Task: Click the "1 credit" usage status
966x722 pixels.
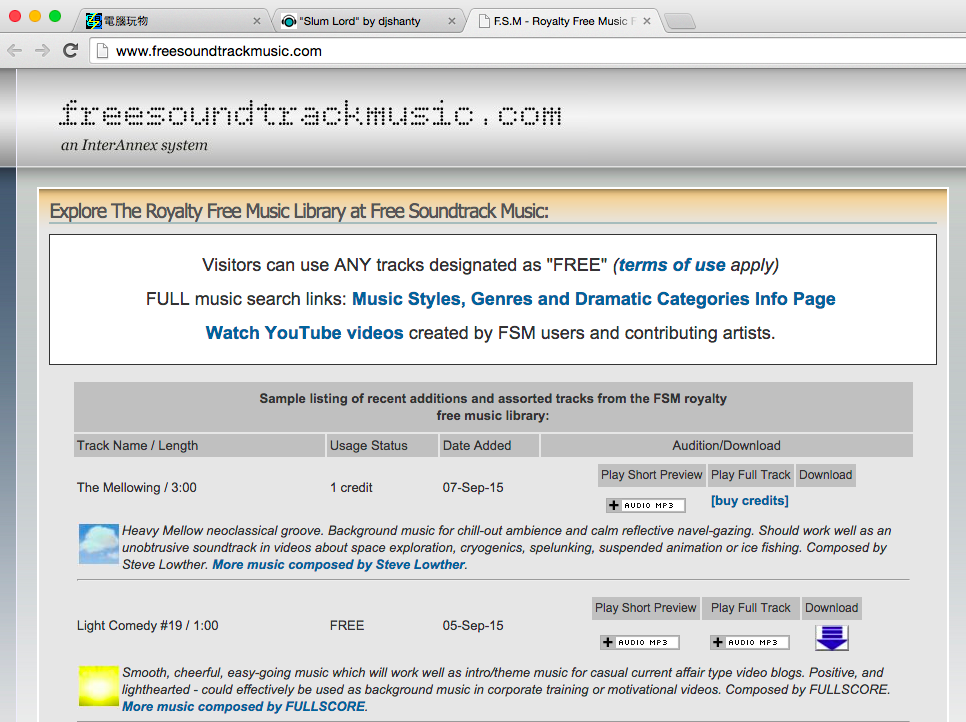Action: [x=351, y=487]
